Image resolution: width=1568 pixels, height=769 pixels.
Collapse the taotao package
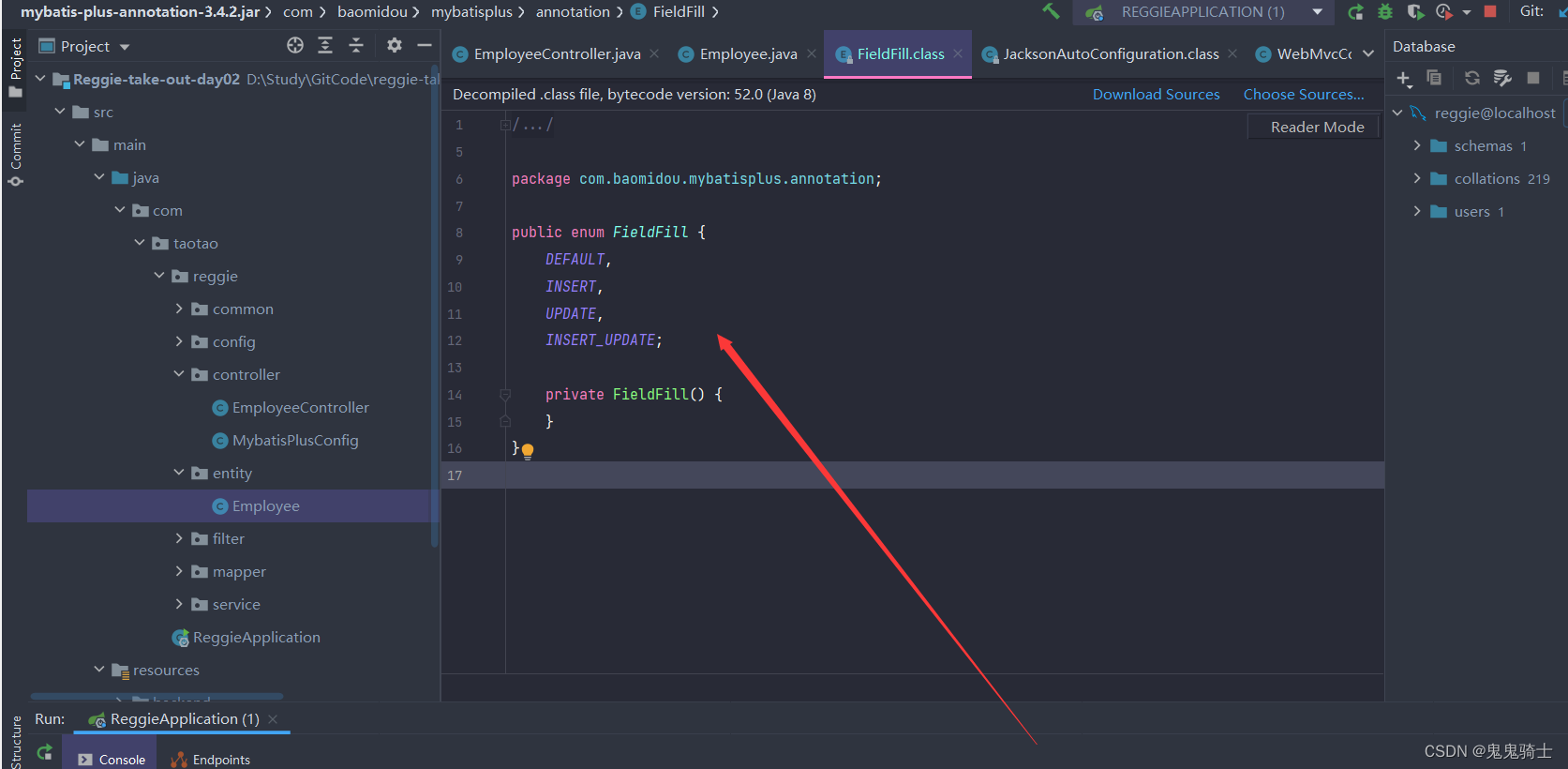tap(140, 243)
